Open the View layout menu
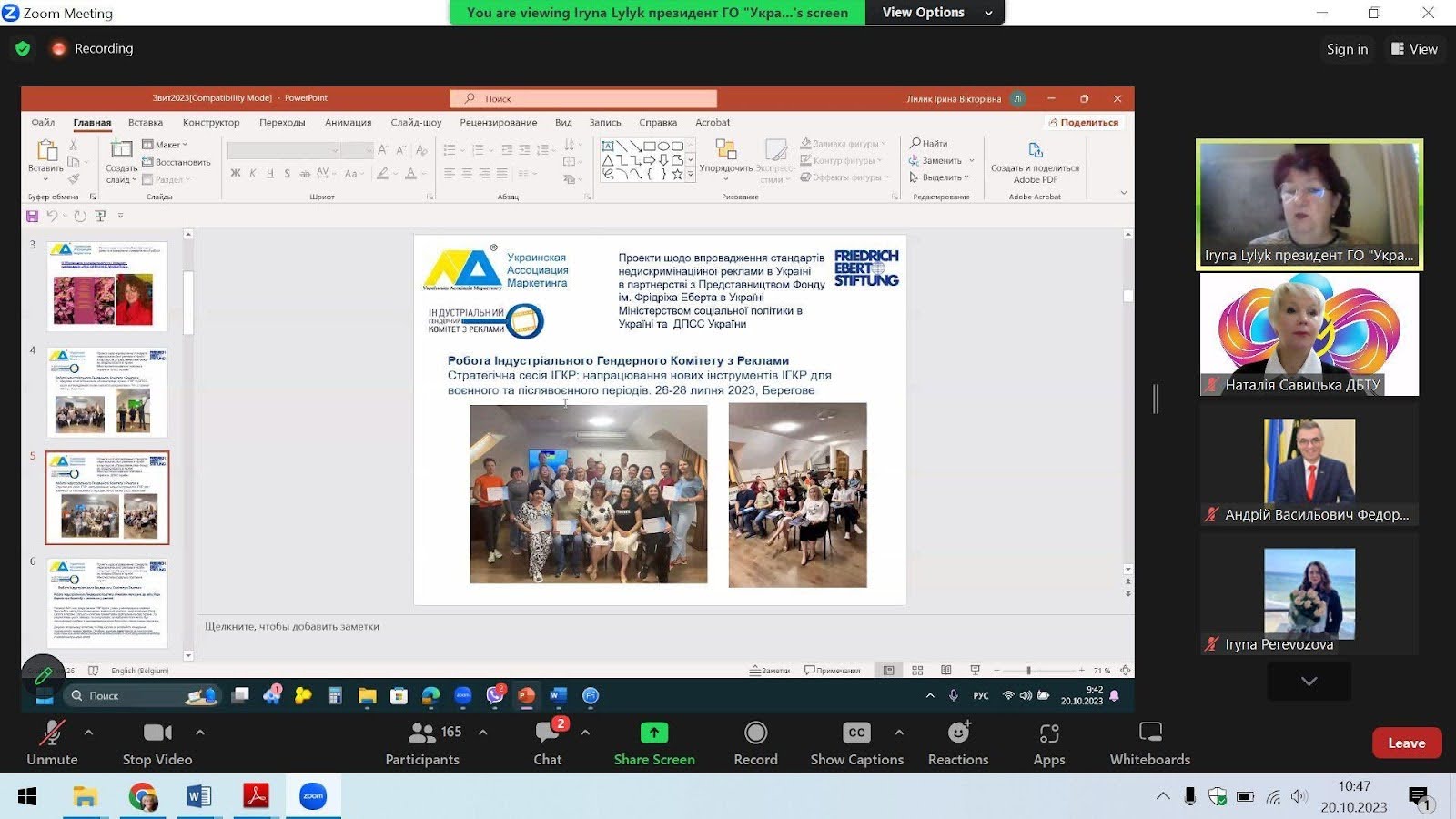Image resolution: width=1456 pixels, height=819 pixels. pyautogui.click(x=1414, y=49)
